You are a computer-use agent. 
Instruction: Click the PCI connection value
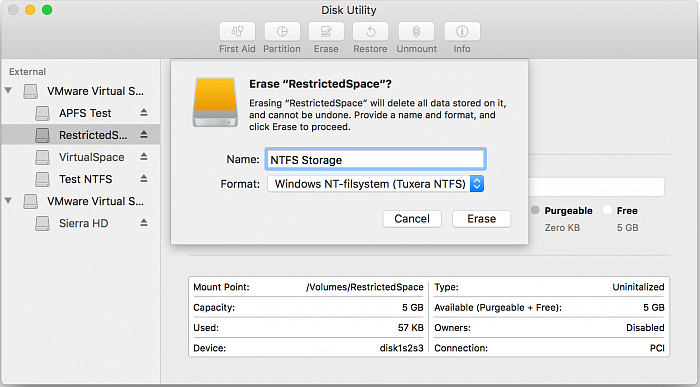tap(657, 348)
